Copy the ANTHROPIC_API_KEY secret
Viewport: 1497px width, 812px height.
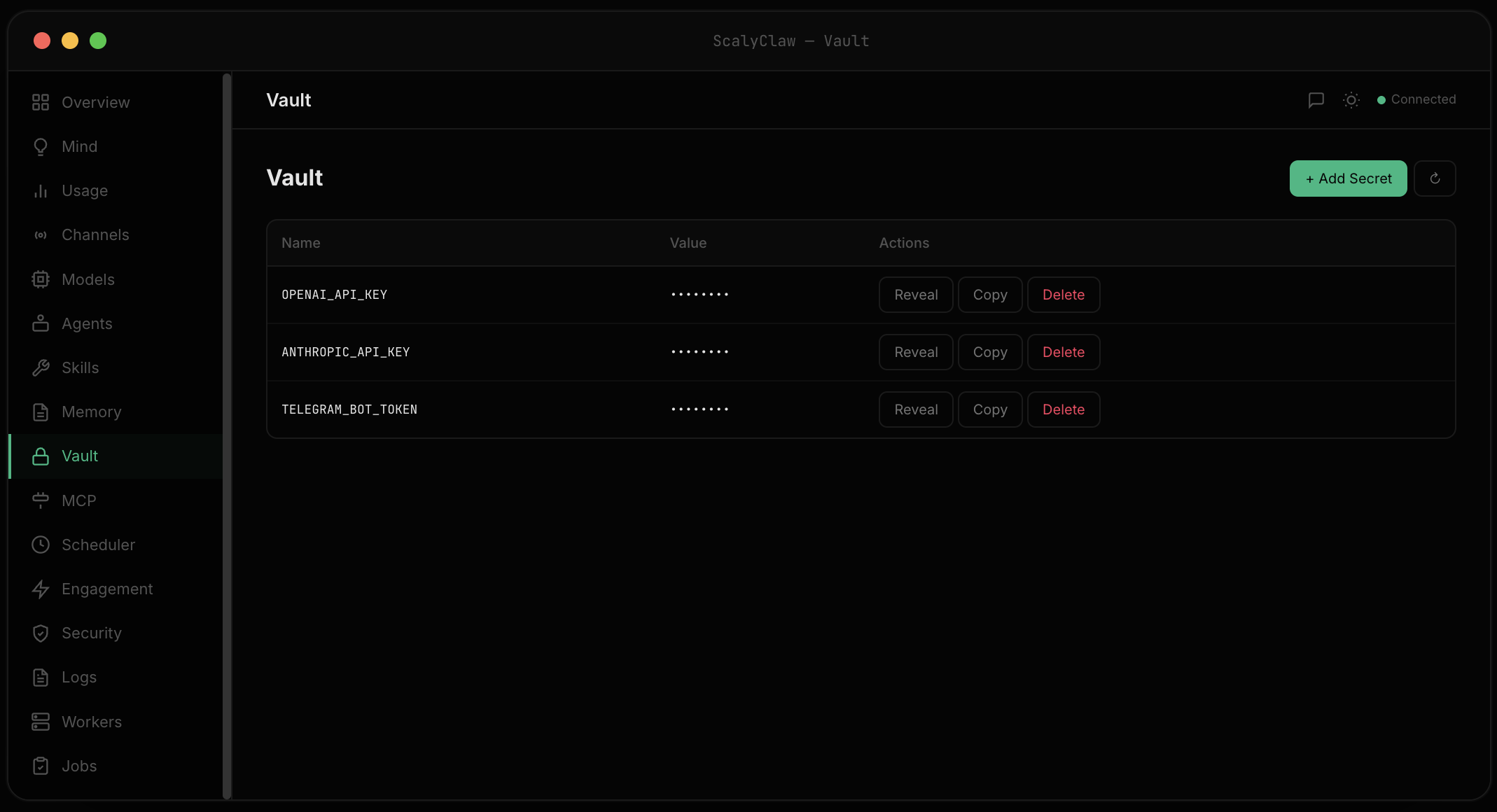tap(989, 352)
